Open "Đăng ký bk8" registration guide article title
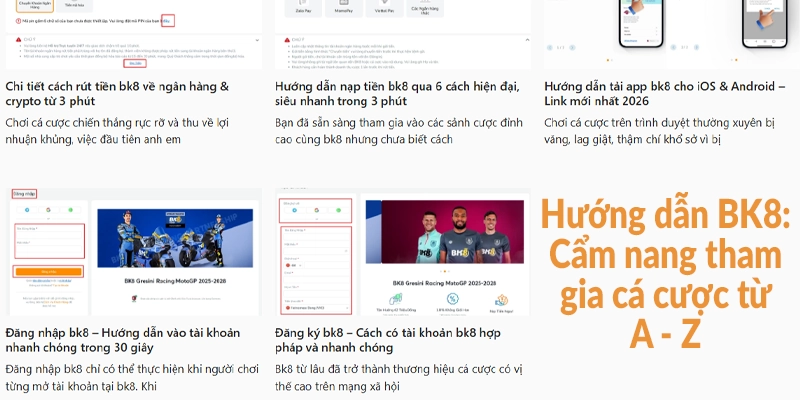The image size is (800, 400). 388,340
